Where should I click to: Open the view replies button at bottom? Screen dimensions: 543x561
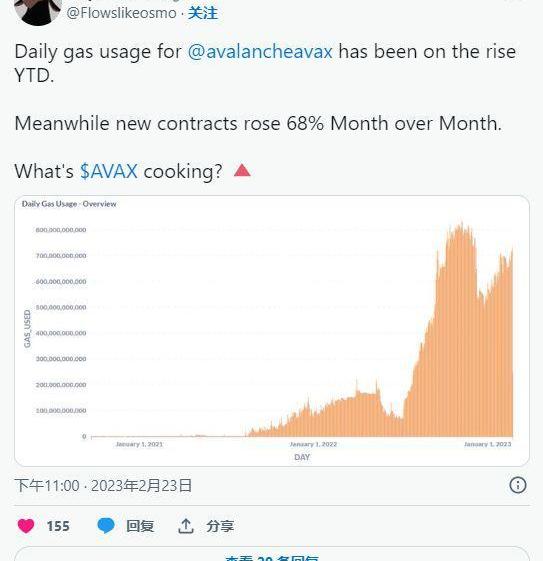click(272, 555)
